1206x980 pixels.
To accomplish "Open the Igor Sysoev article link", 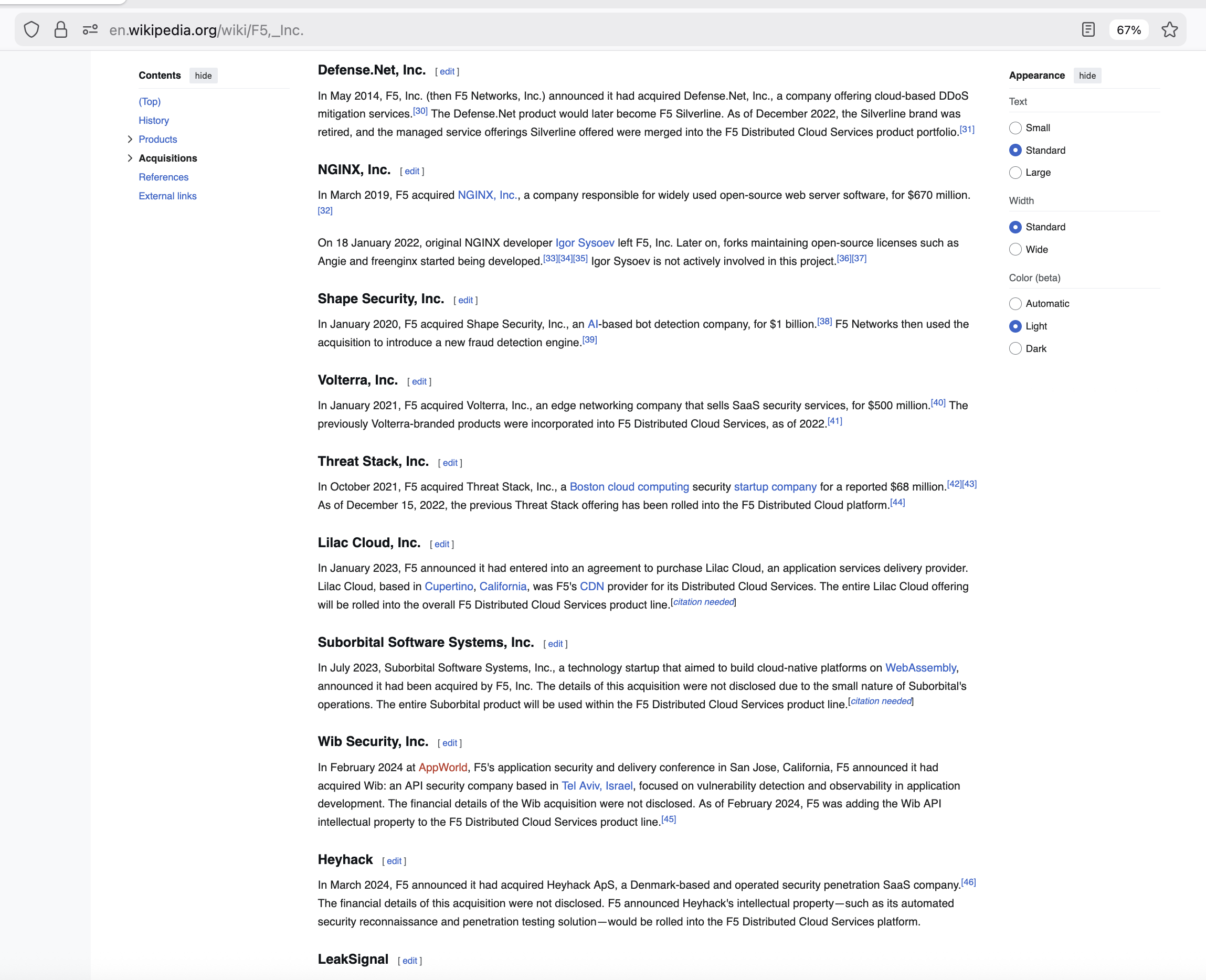I will (x=584, y=243).
